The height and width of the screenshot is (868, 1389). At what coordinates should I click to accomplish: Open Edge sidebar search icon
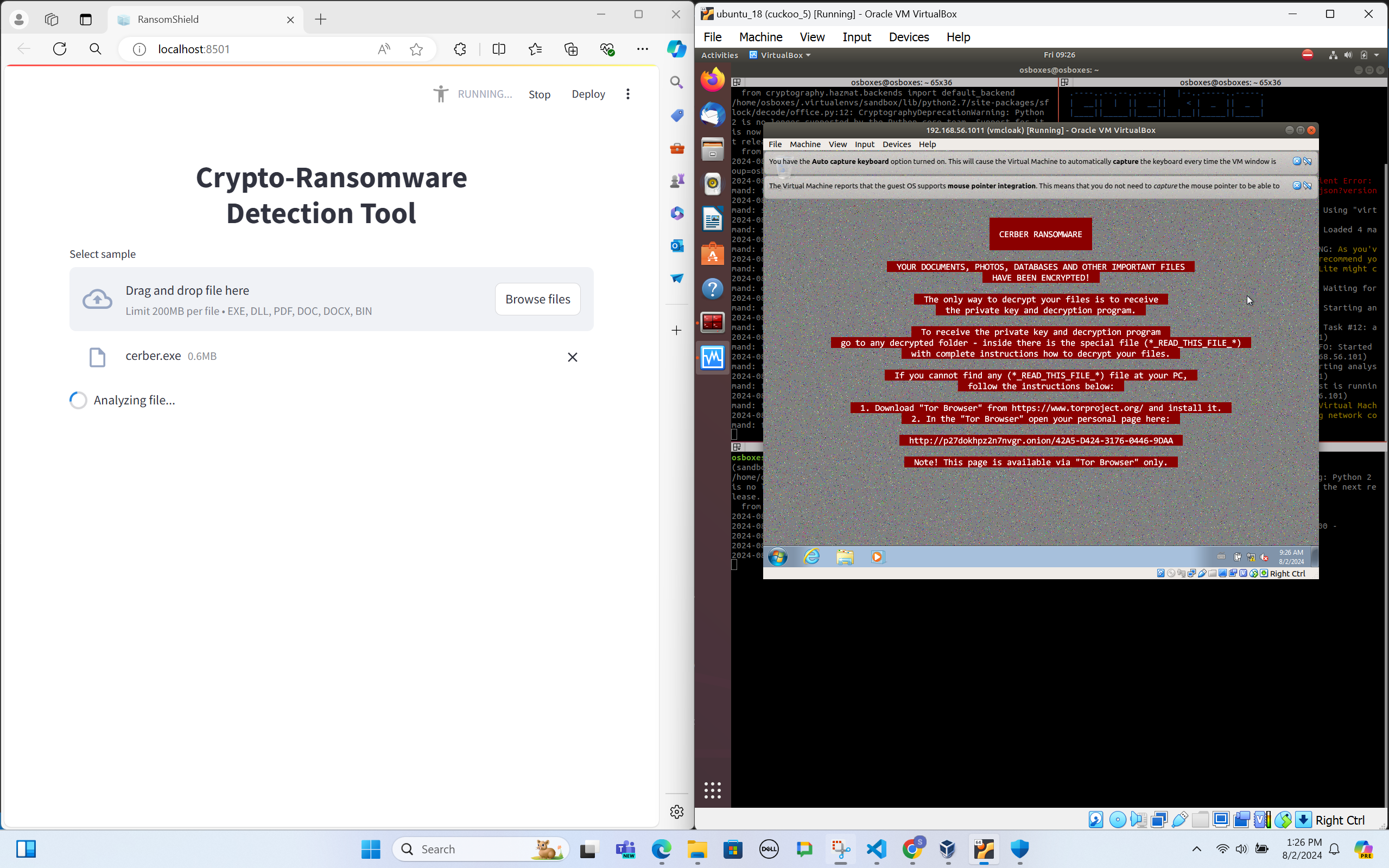(677, 83)
